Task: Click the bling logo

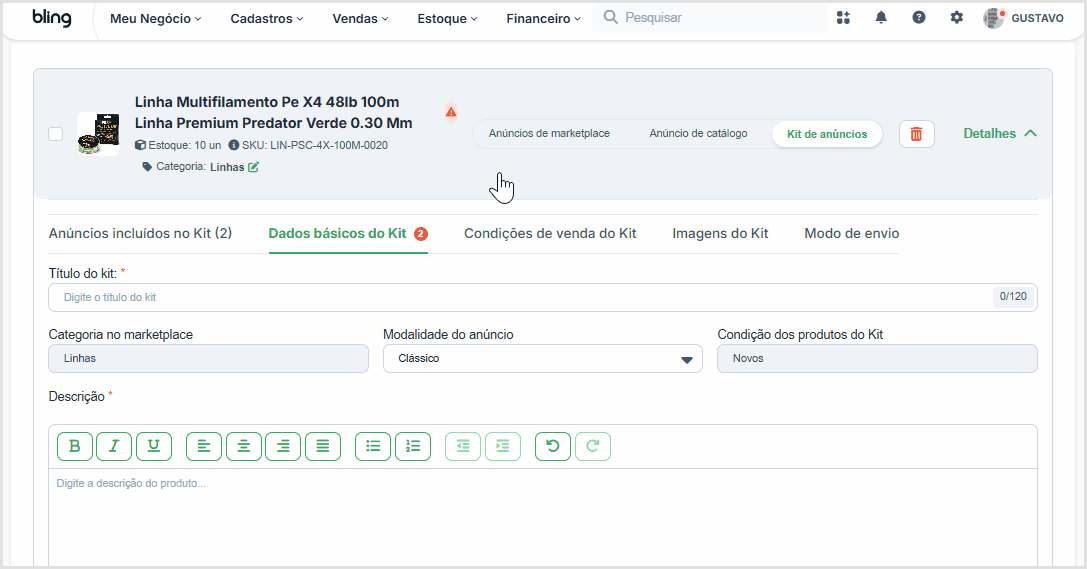Action: (52, 18)
